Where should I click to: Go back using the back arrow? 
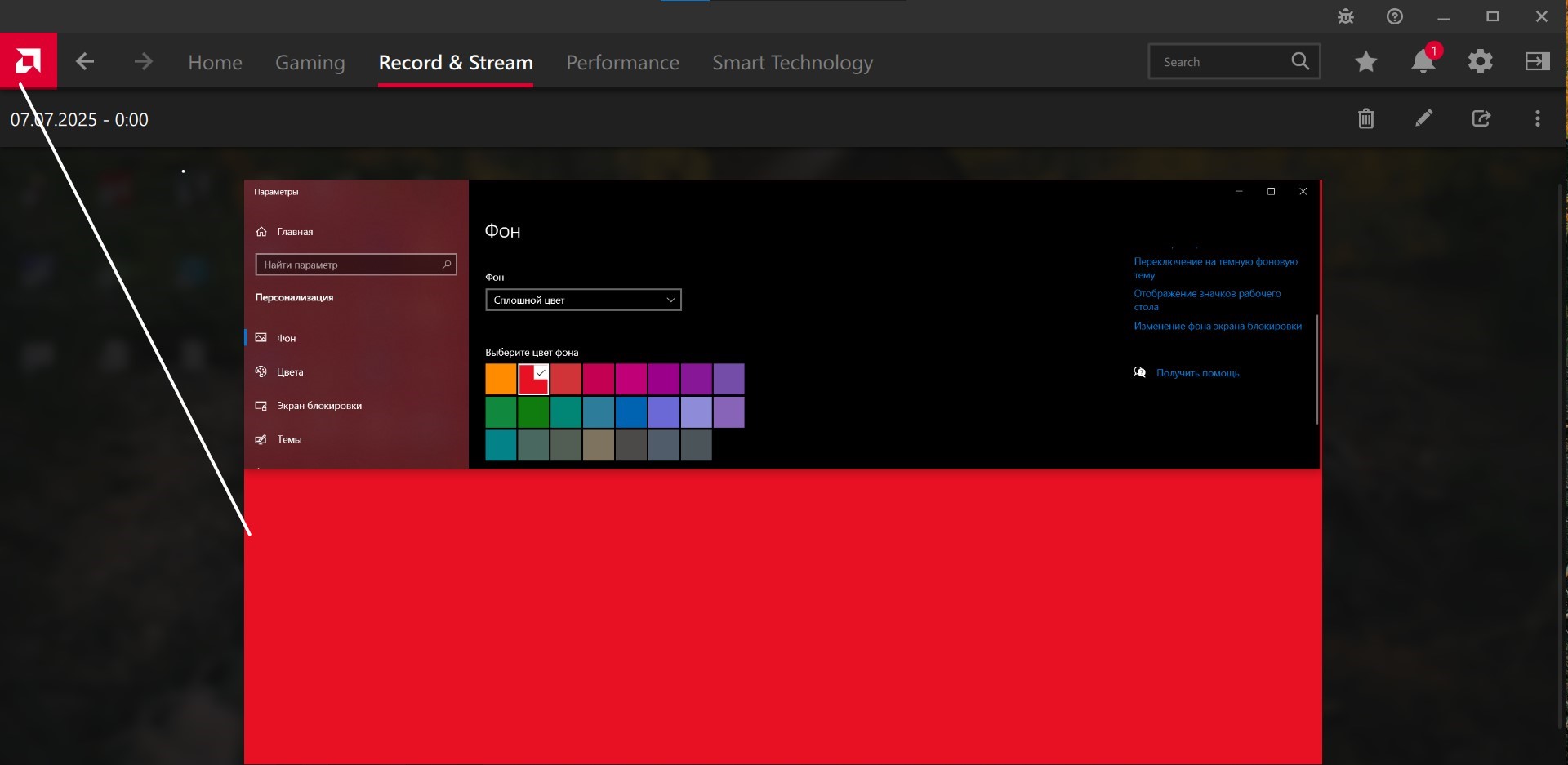85,61
